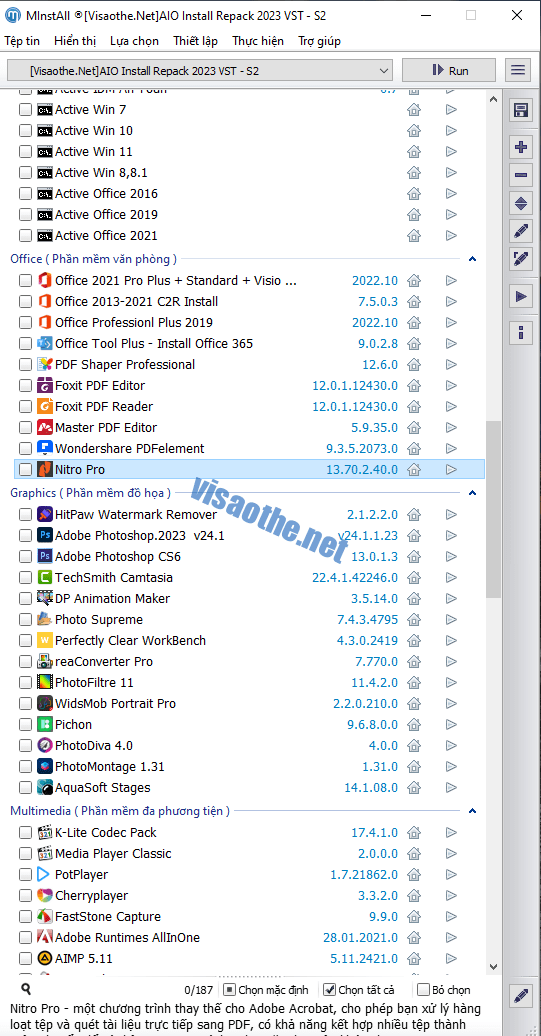Click the Run button

(449, 70)
